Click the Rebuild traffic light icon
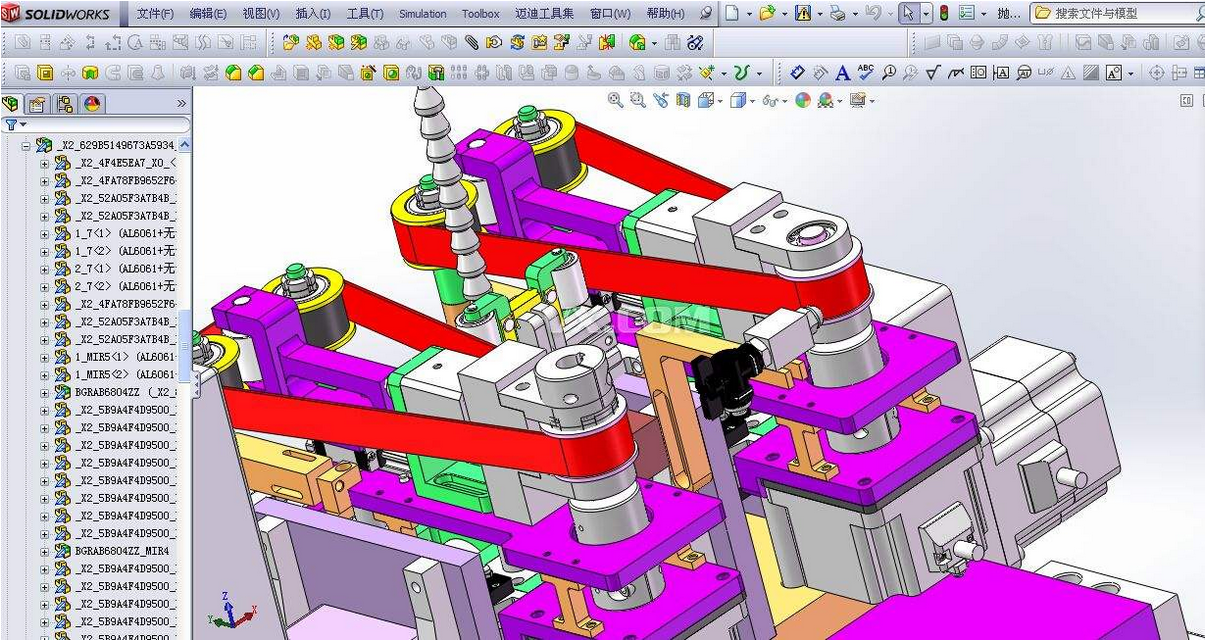Screen dimensions: 1205x640 pos(943,13)
